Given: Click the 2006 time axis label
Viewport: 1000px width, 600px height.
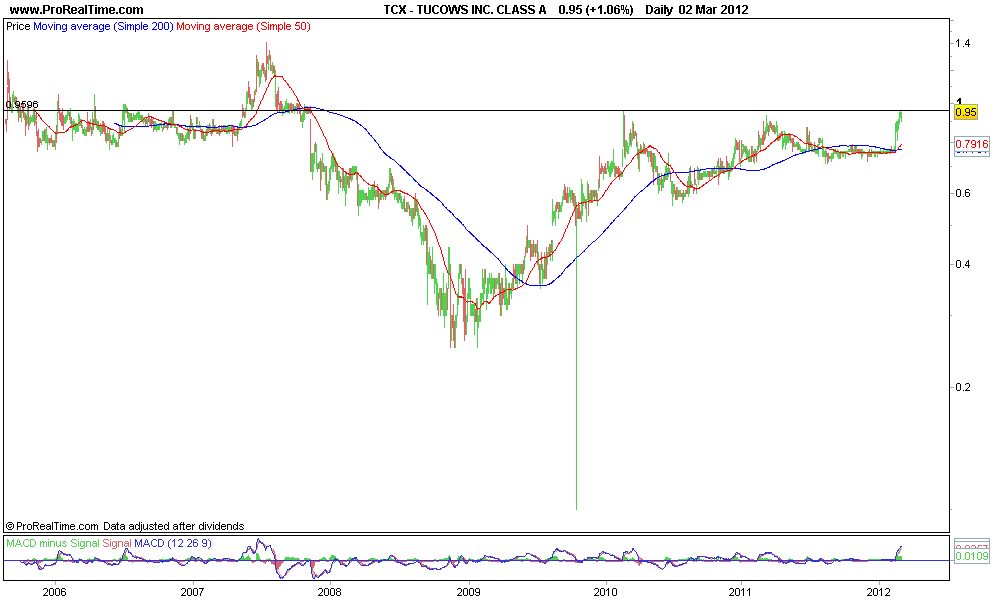Looking at the screenshot, I should pyautogui.click(x=55, y=592).
